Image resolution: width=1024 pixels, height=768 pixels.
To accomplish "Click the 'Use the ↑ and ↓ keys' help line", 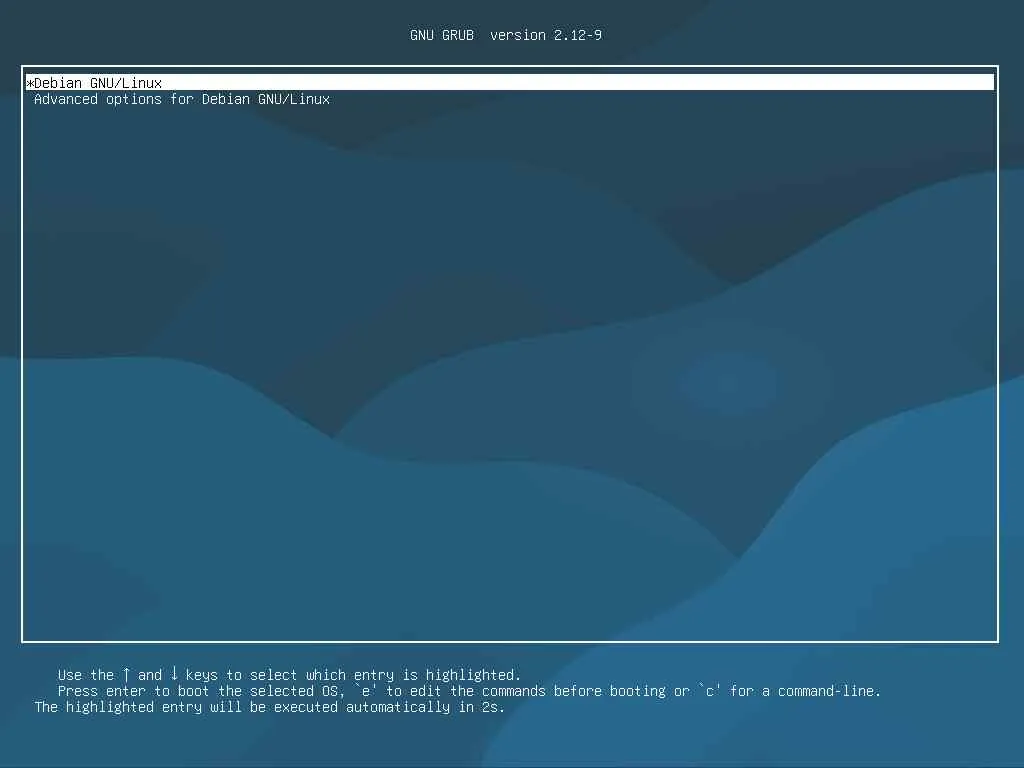I will point(289,675).
